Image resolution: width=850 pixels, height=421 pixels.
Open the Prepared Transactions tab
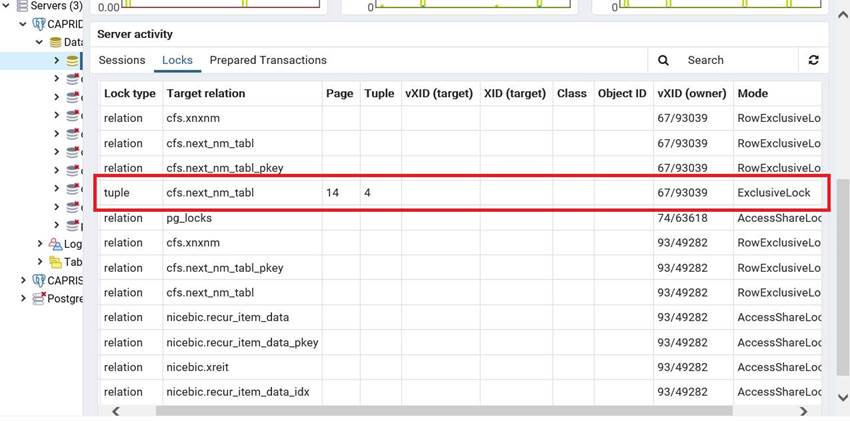pos(268,60)
